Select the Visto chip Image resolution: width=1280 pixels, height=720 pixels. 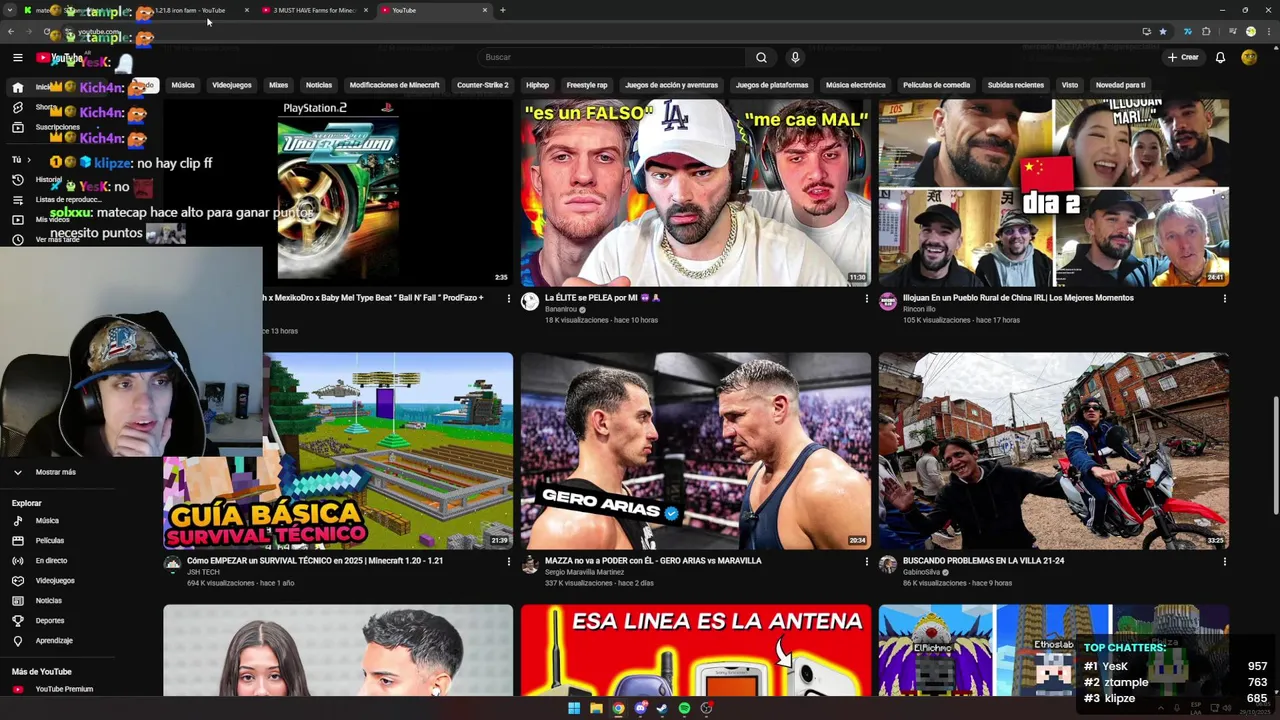pos(1070,85)
